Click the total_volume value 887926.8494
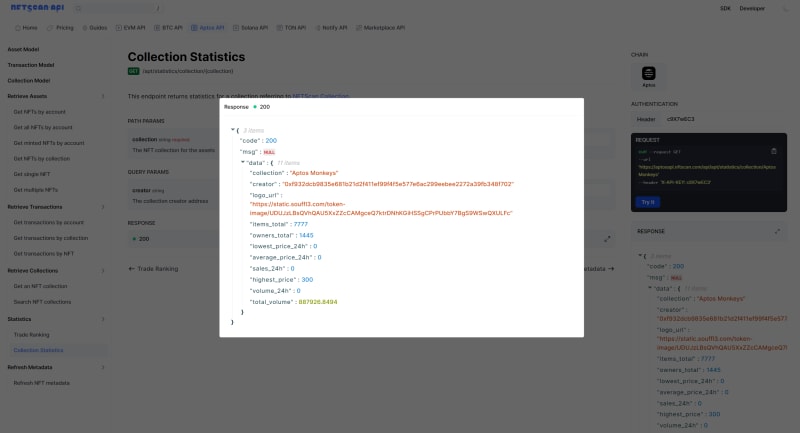This screenshot has height=433, width=800. pos(318,302)
